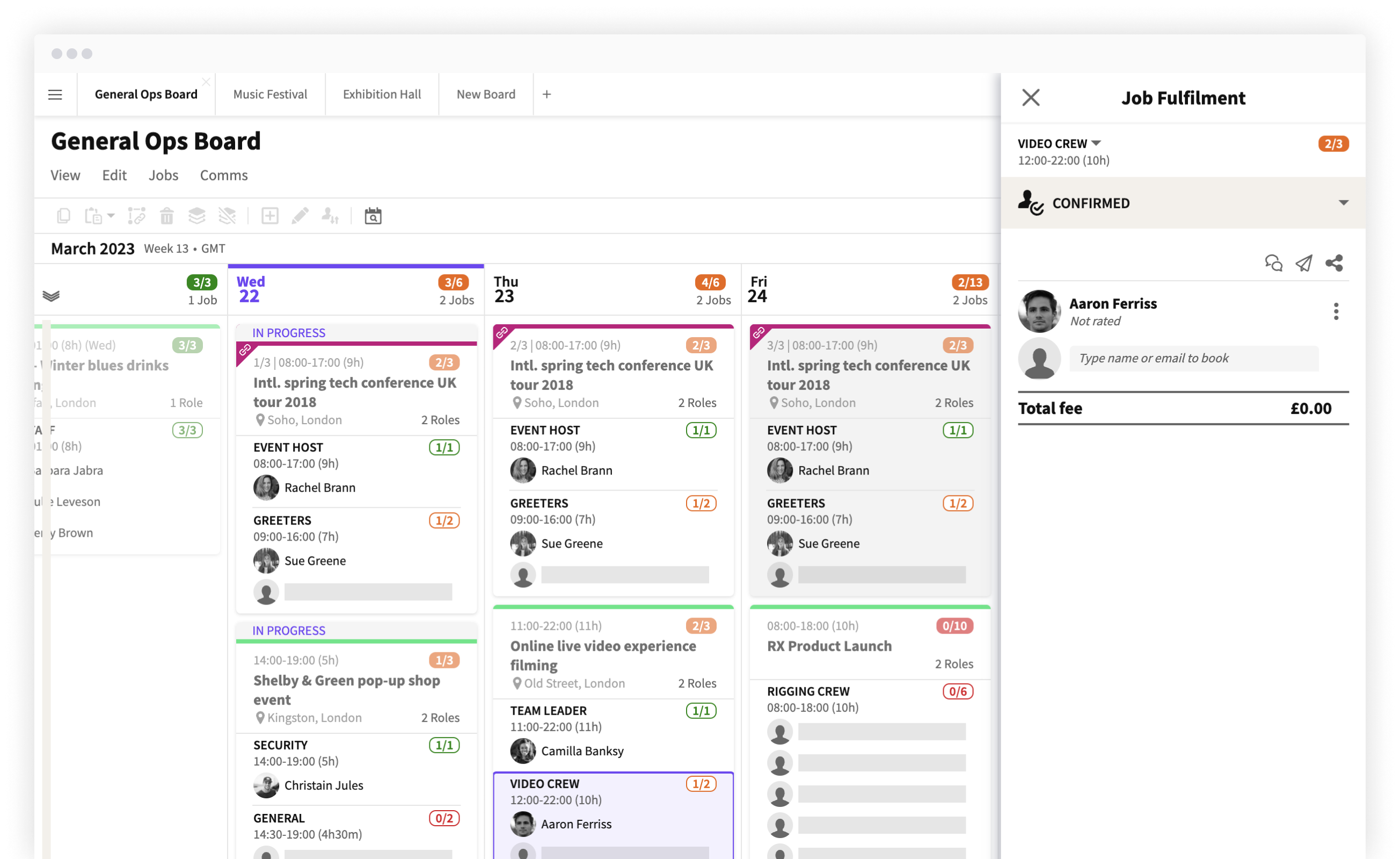Screen dimensions: 1400x859
Task: Click the trash delete icon in toolbar
Action: click(166, 216)
